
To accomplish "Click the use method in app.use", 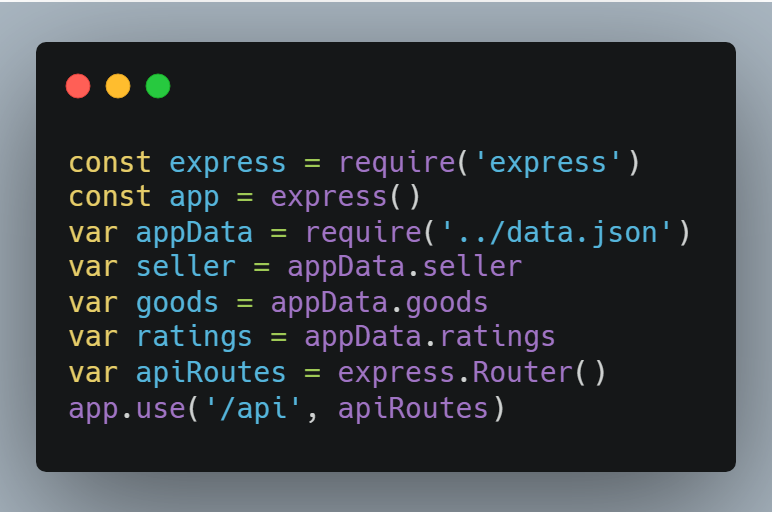I will click(x=161, y=409).
